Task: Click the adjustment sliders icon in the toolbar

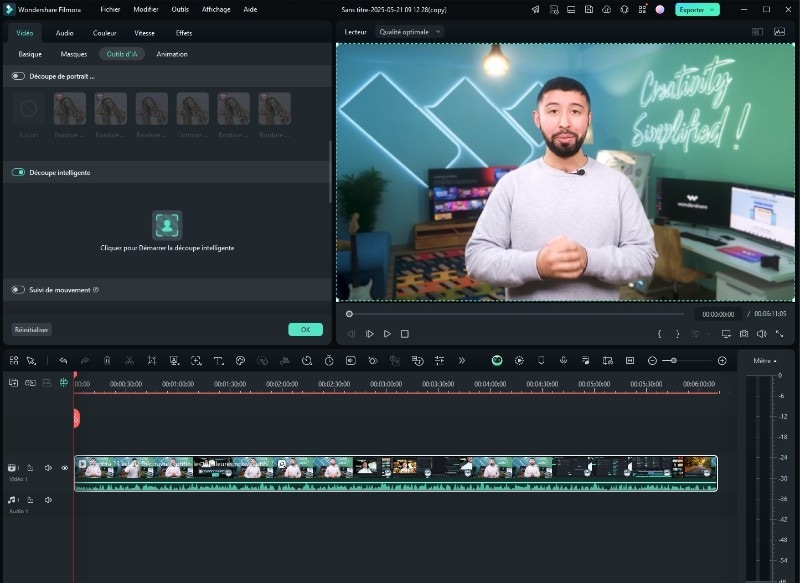Action: [x=439, y=361]
